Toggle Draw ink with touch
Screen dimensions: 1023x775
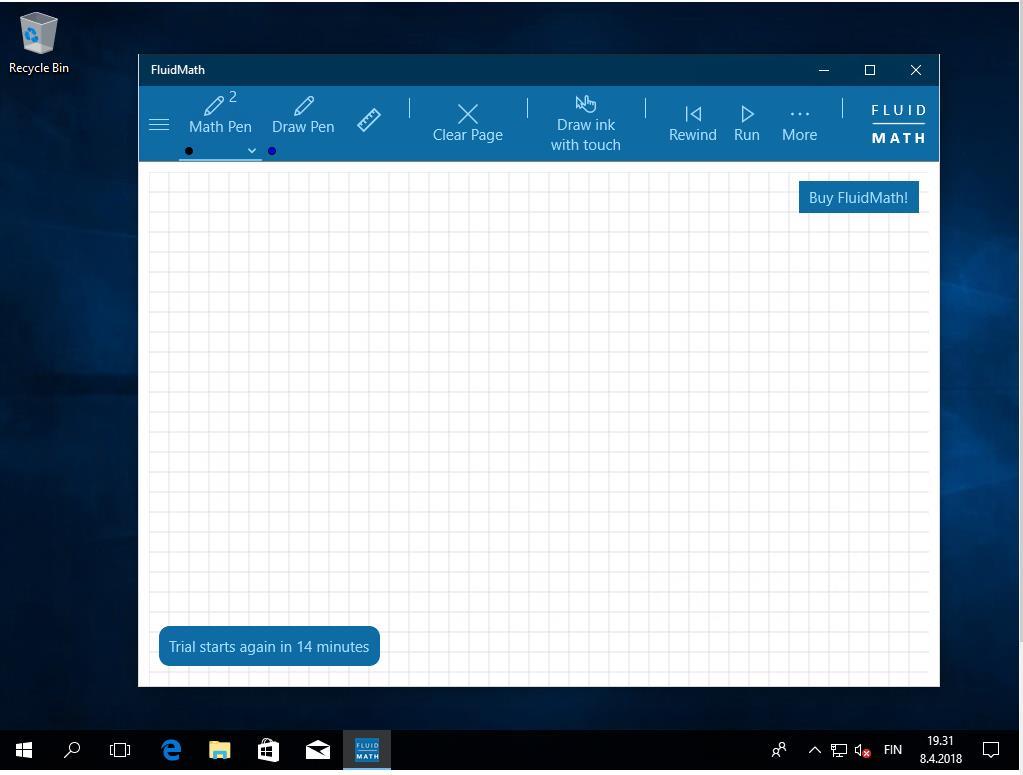pyautogui.click(x=585, y=124)
